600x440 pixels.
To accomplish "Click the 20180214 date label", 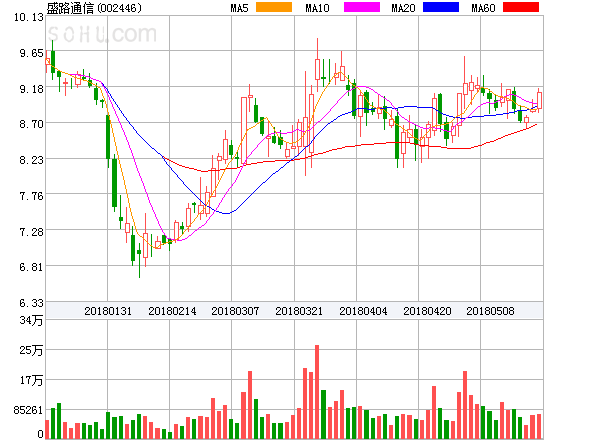I will click(172, 311).
